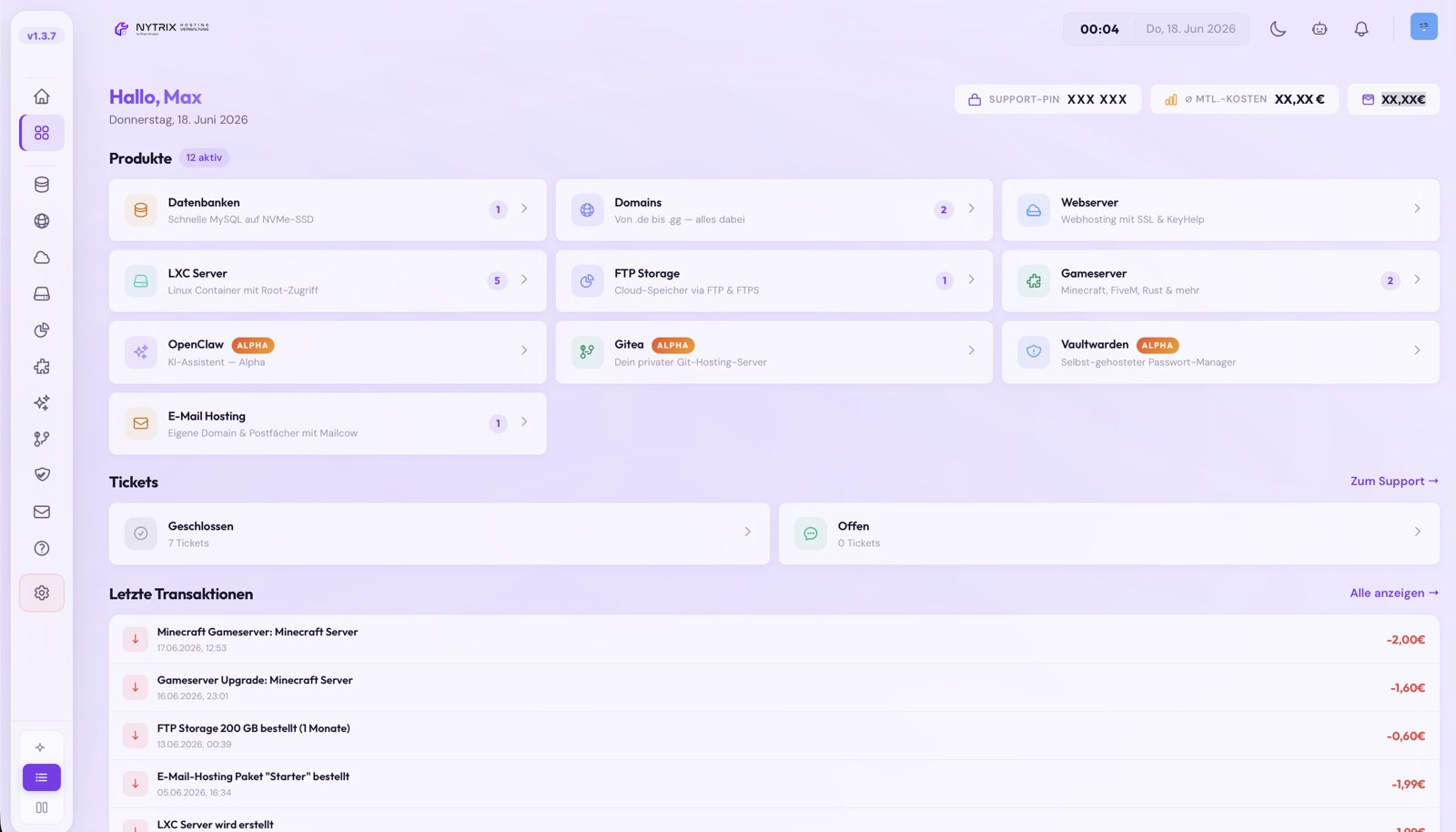Click the -0,60€ transaction amount

coord(1406,736)
